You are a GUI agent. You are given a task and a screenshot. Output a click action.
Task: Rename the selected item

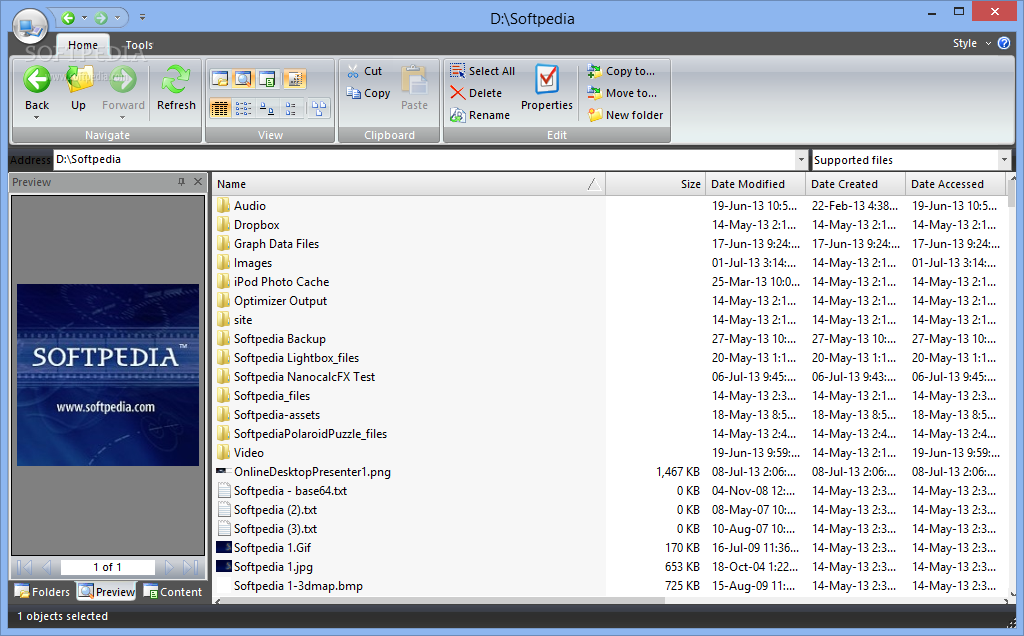click(479, 116)
